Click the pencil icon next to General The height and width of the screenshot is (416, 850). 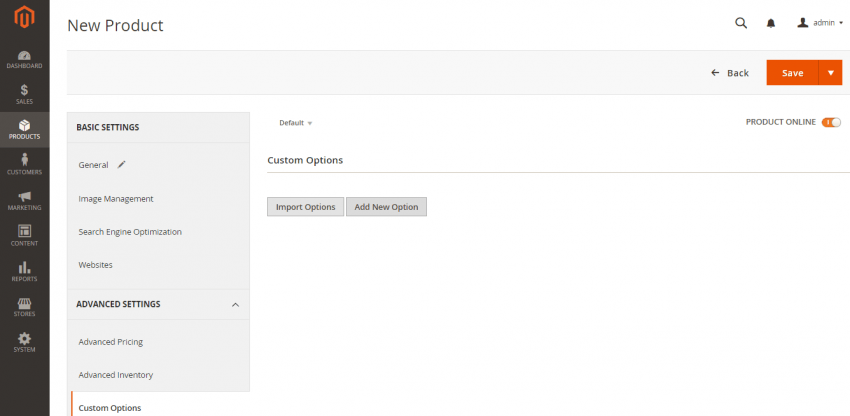[121, 164]
